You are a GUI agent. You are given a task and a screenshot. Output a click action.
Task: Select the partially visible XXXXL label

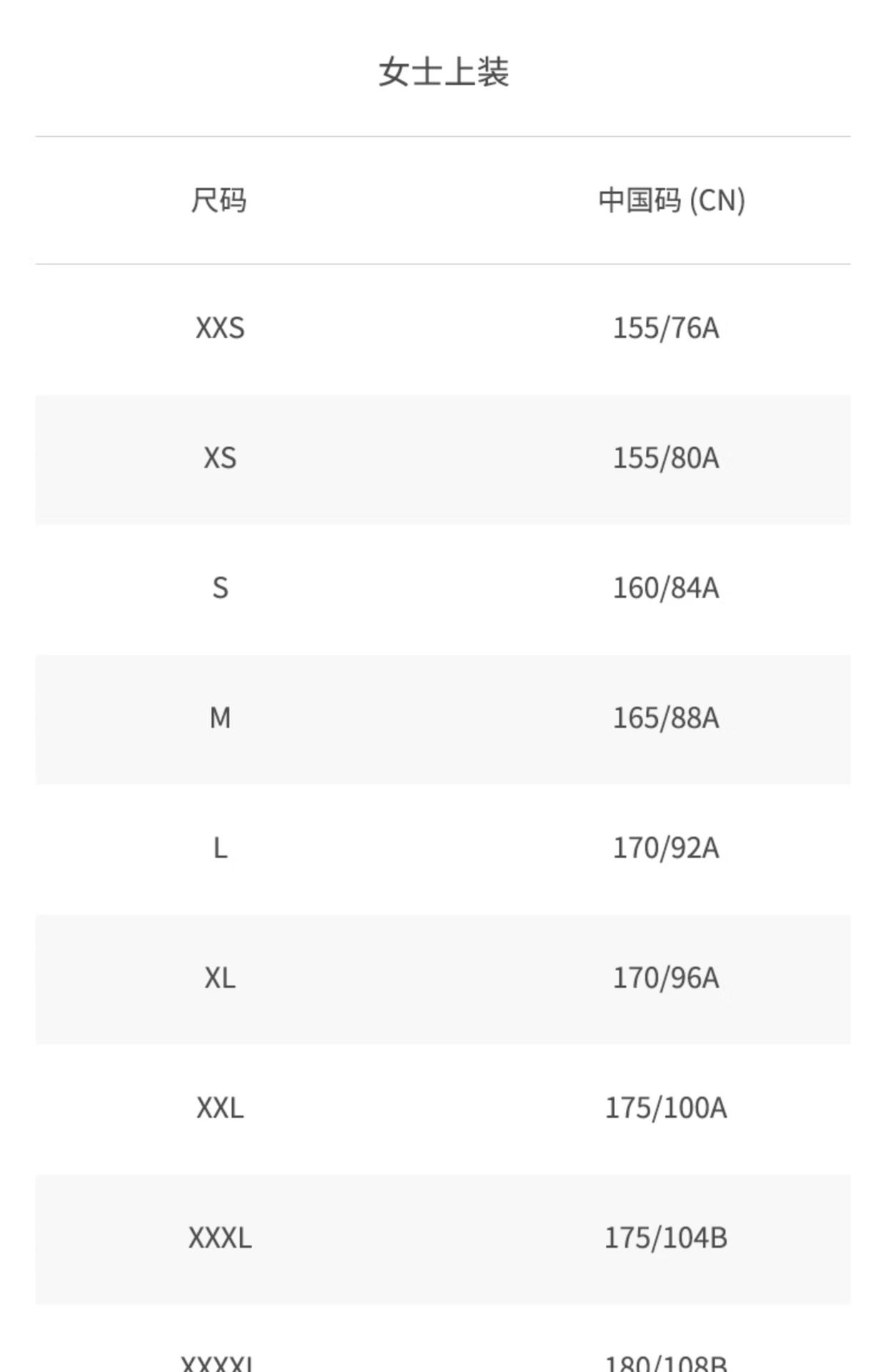point(218,1363)
